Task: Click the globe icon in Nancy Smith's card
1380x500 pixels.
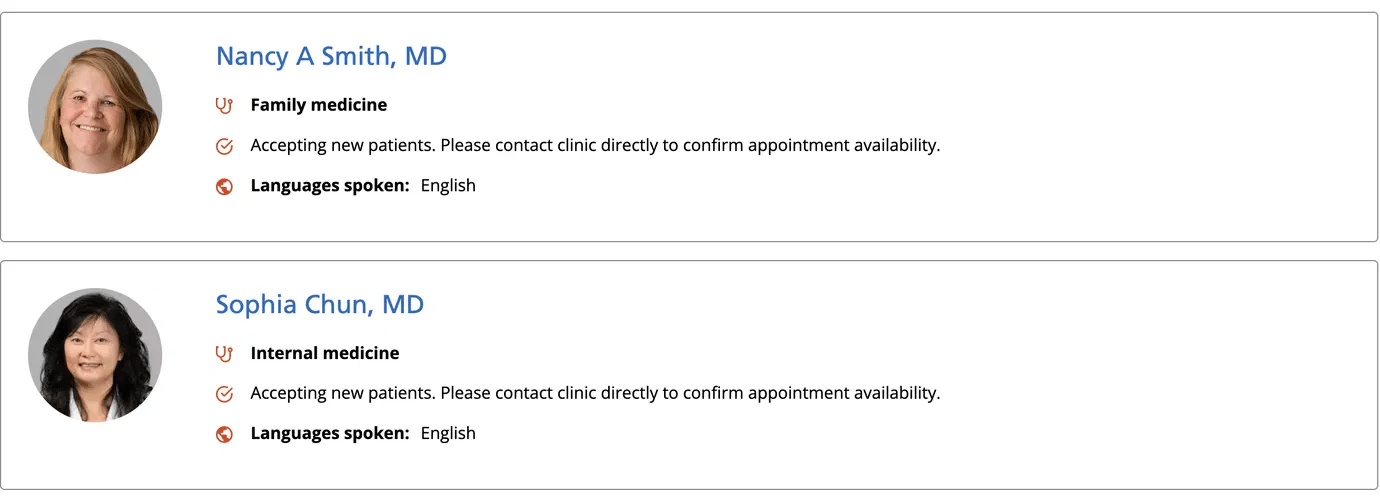Action: pos(224,186)
